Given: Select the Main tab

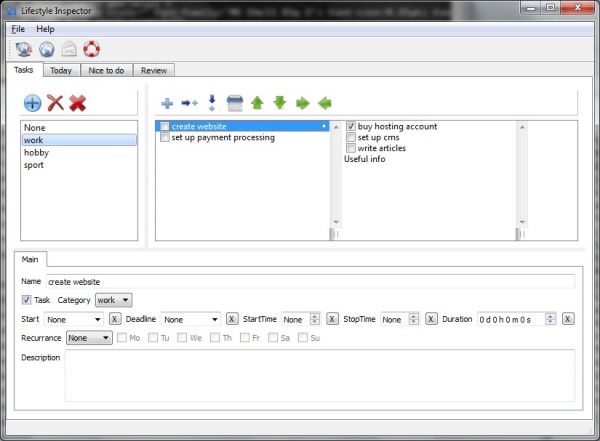Looking at the screenshot, I should [30, 259].
